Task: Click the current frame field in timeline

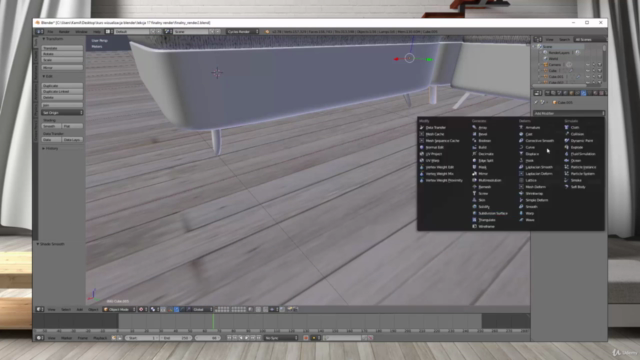Action: (x=208, y=338)
